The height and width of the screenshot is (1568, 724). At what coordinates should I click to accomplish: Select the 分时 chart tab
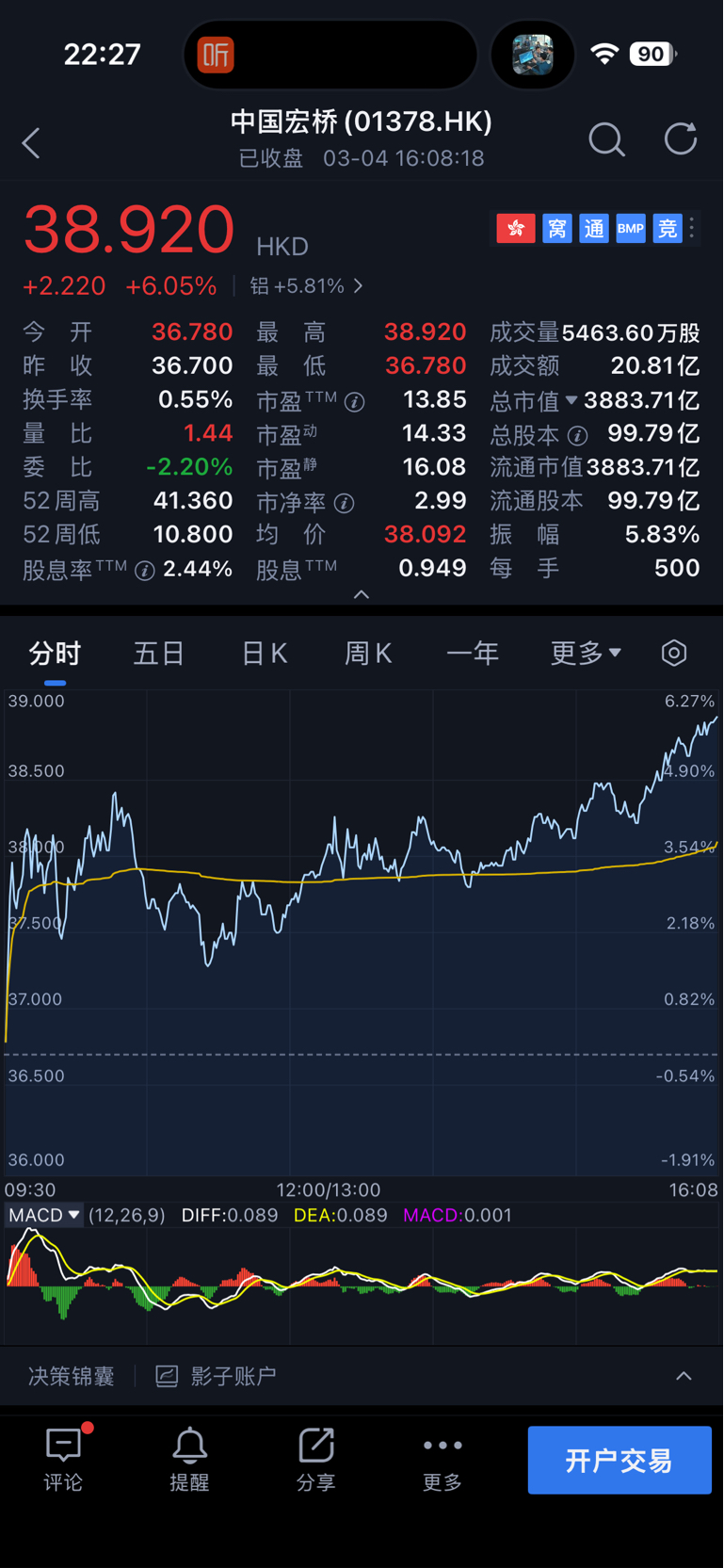coord(55,653)
